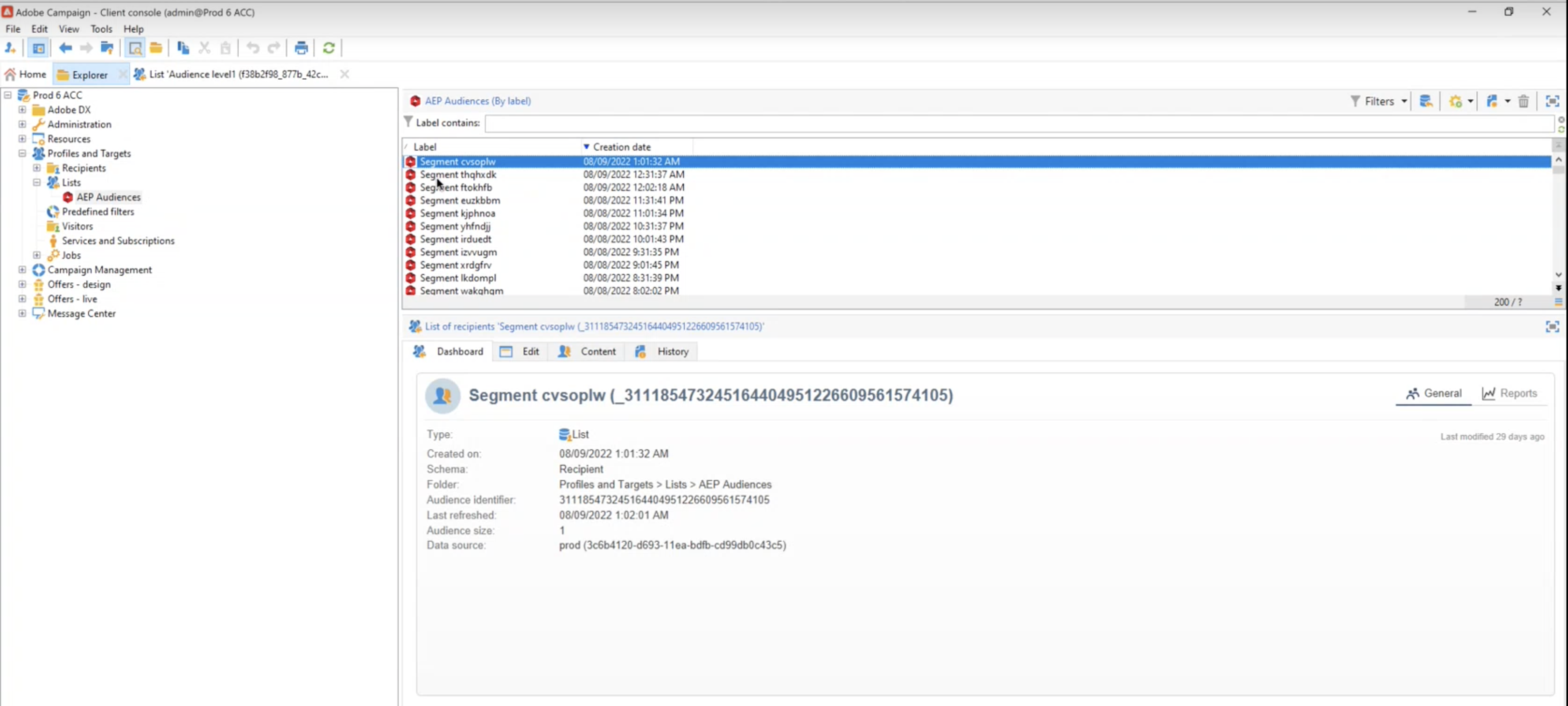Click the list vertical scrollbar down arrow
Screen dimensions: 1568x706
(1558, 275)
